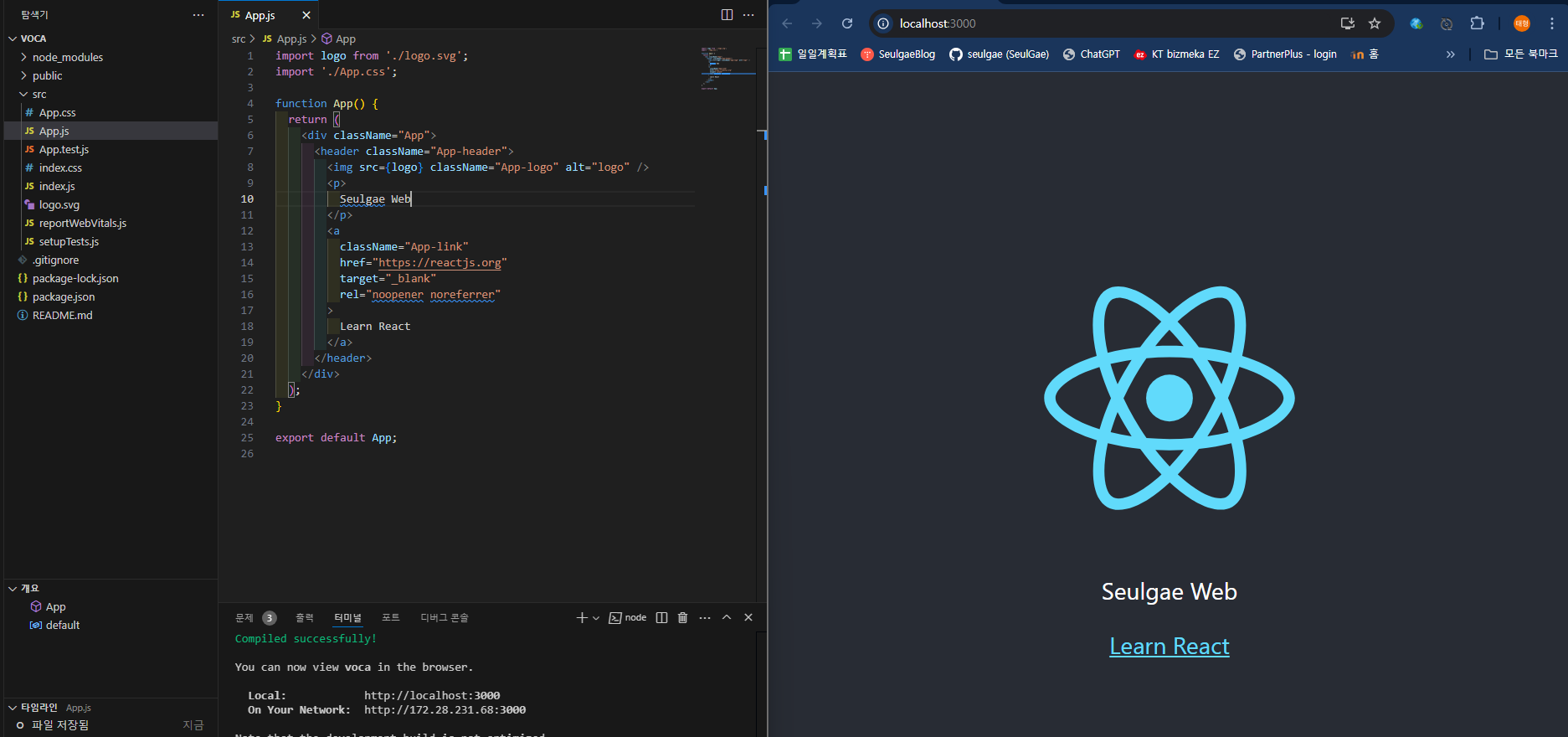Switch to Terminal (터미널) panel tab
Image resolution: width=1568 pixels, height=737 pixels.
348,618
